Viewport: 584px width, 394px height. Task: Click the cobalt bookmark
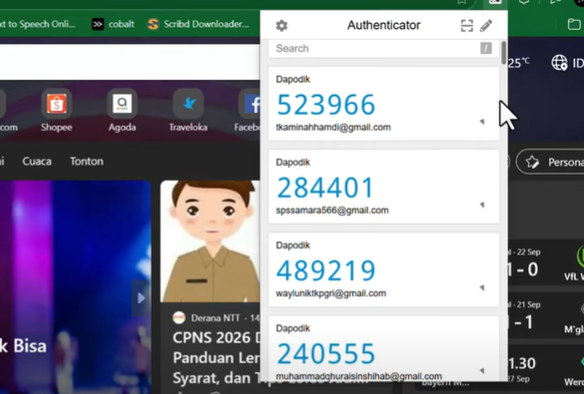pyautogui.click(x=113, y=24)
